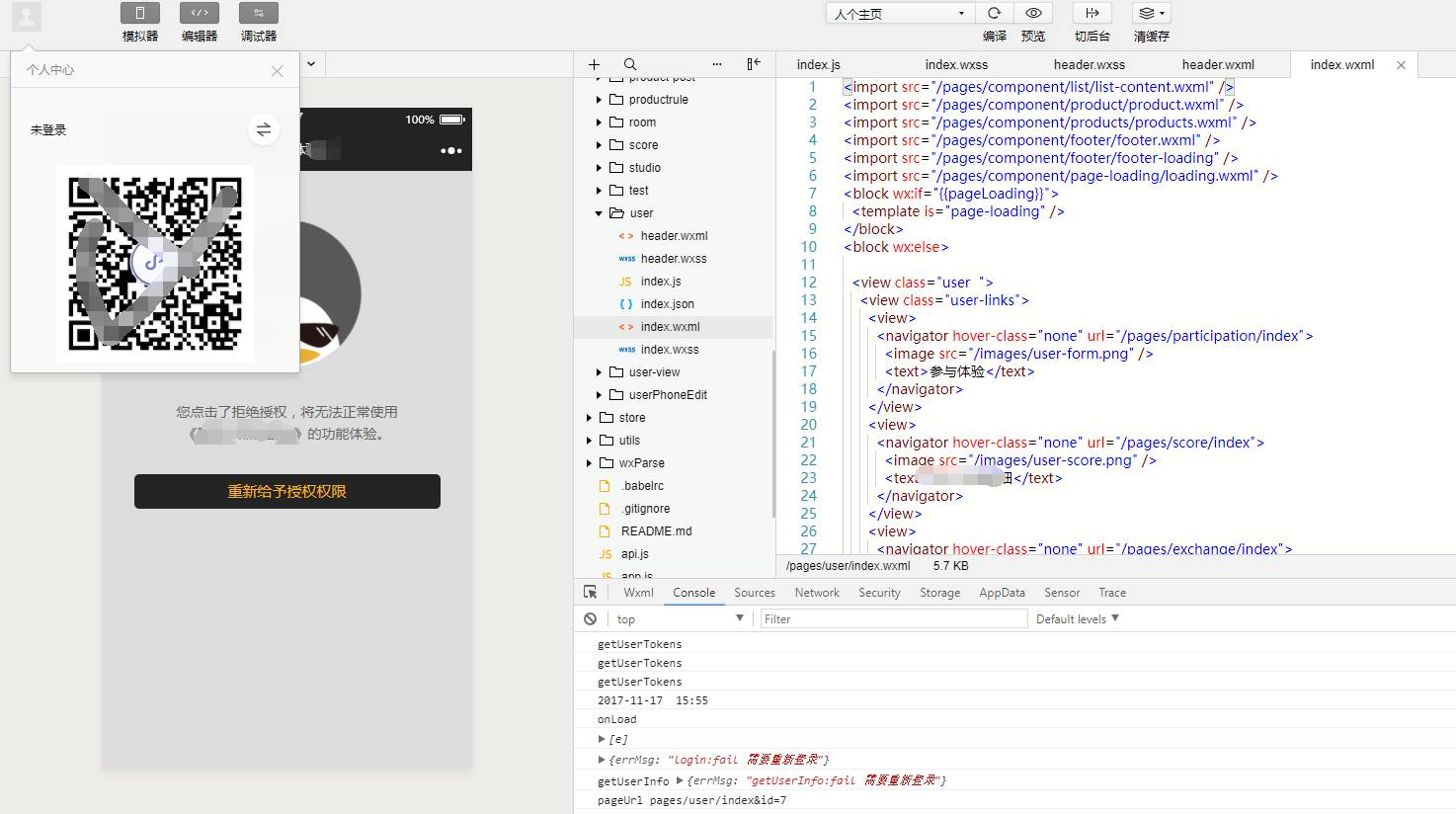Click the console Filter input field
Viewport: 1456px width, 814px height.
(894, 619)
